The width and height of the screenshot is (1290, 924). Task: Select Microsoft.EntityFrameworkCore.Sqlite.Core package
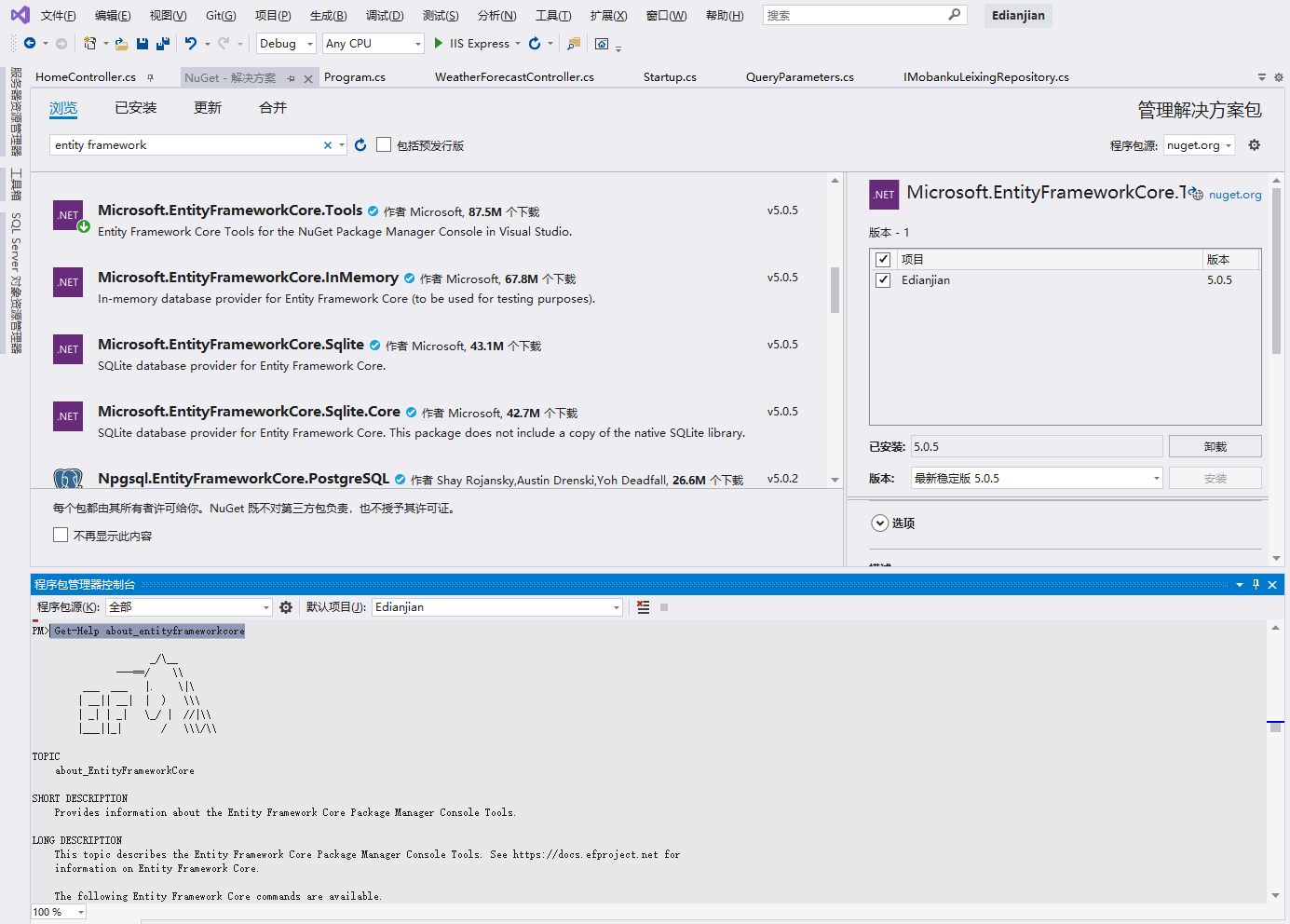pyautogui.click(x=428, y=421)
